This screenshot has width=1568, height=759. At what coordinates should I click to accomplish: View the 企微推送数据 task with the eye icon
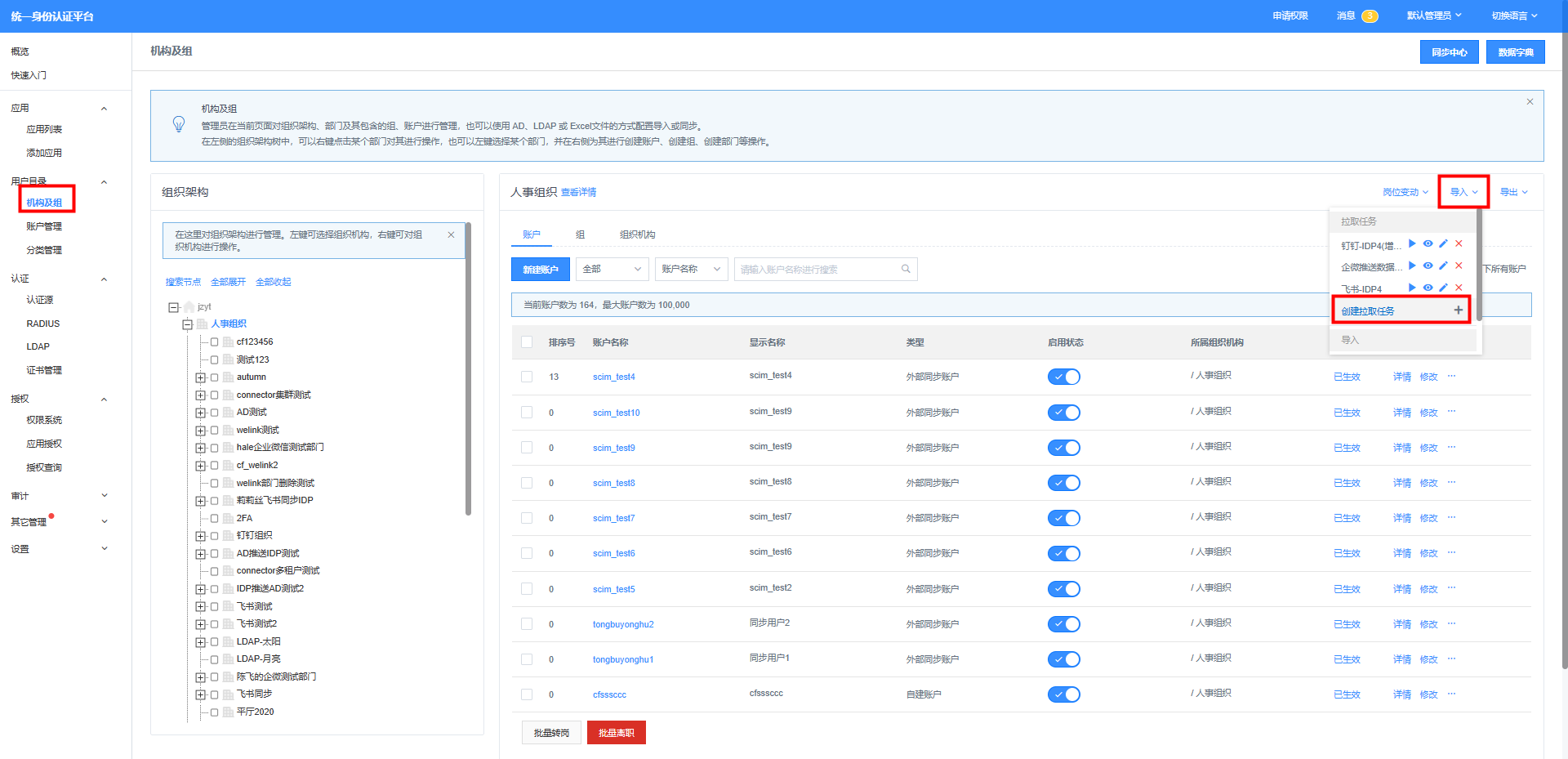[x=1428, y=266]
